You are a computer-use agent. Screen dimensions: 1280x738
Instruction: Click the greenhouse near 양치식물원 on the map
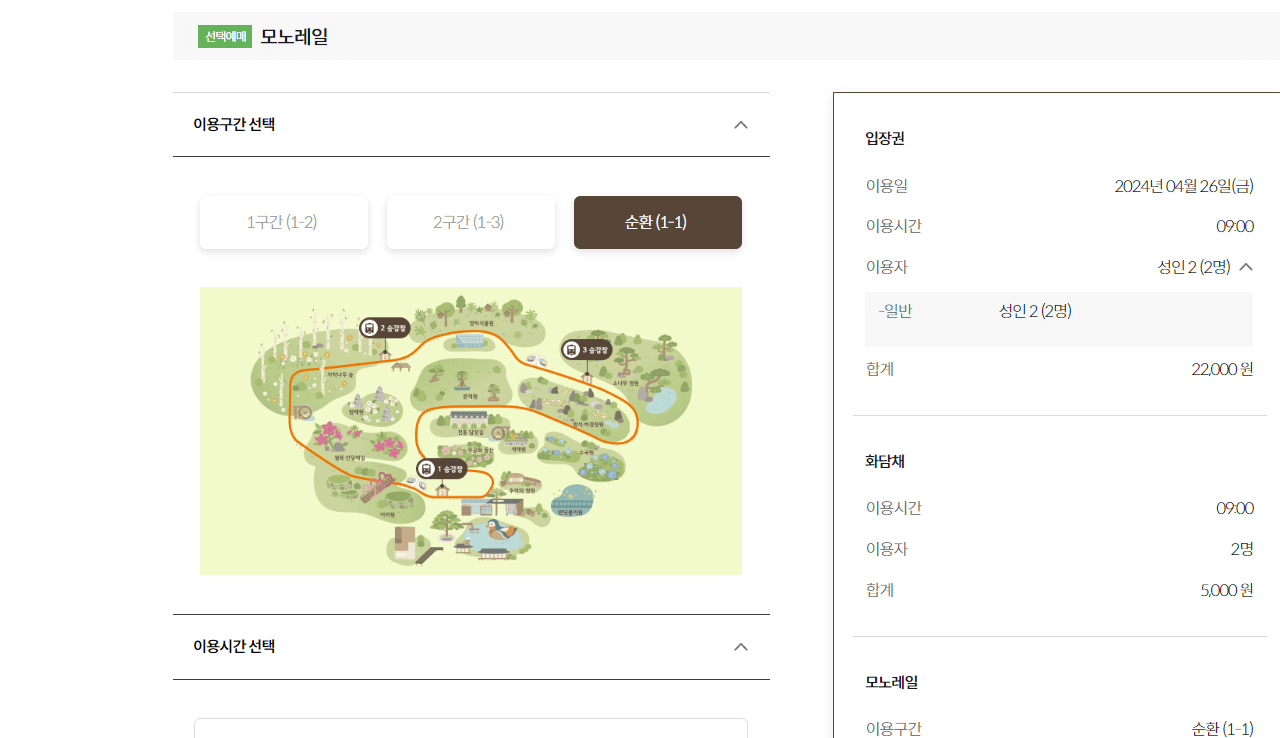[x=470, y=343]
